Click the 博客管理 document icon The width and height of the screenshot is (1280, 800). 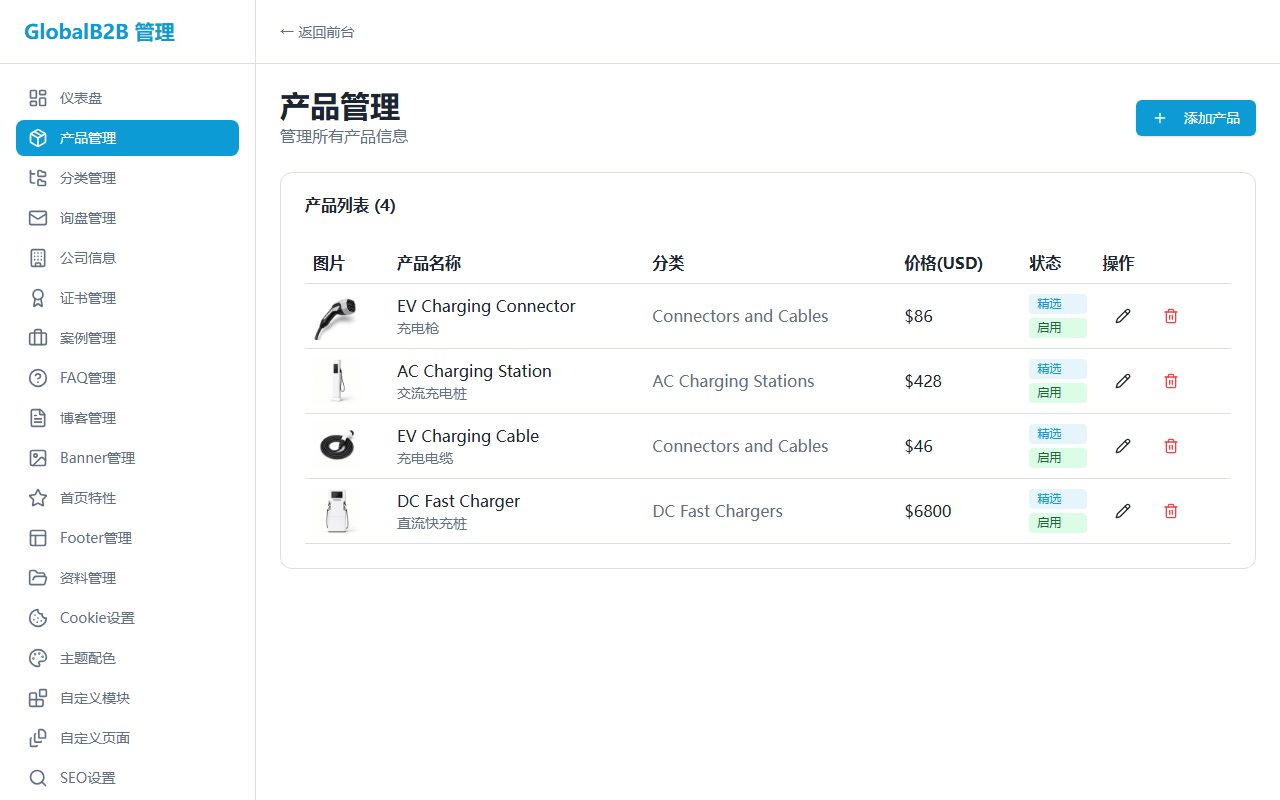click(38, 418)
